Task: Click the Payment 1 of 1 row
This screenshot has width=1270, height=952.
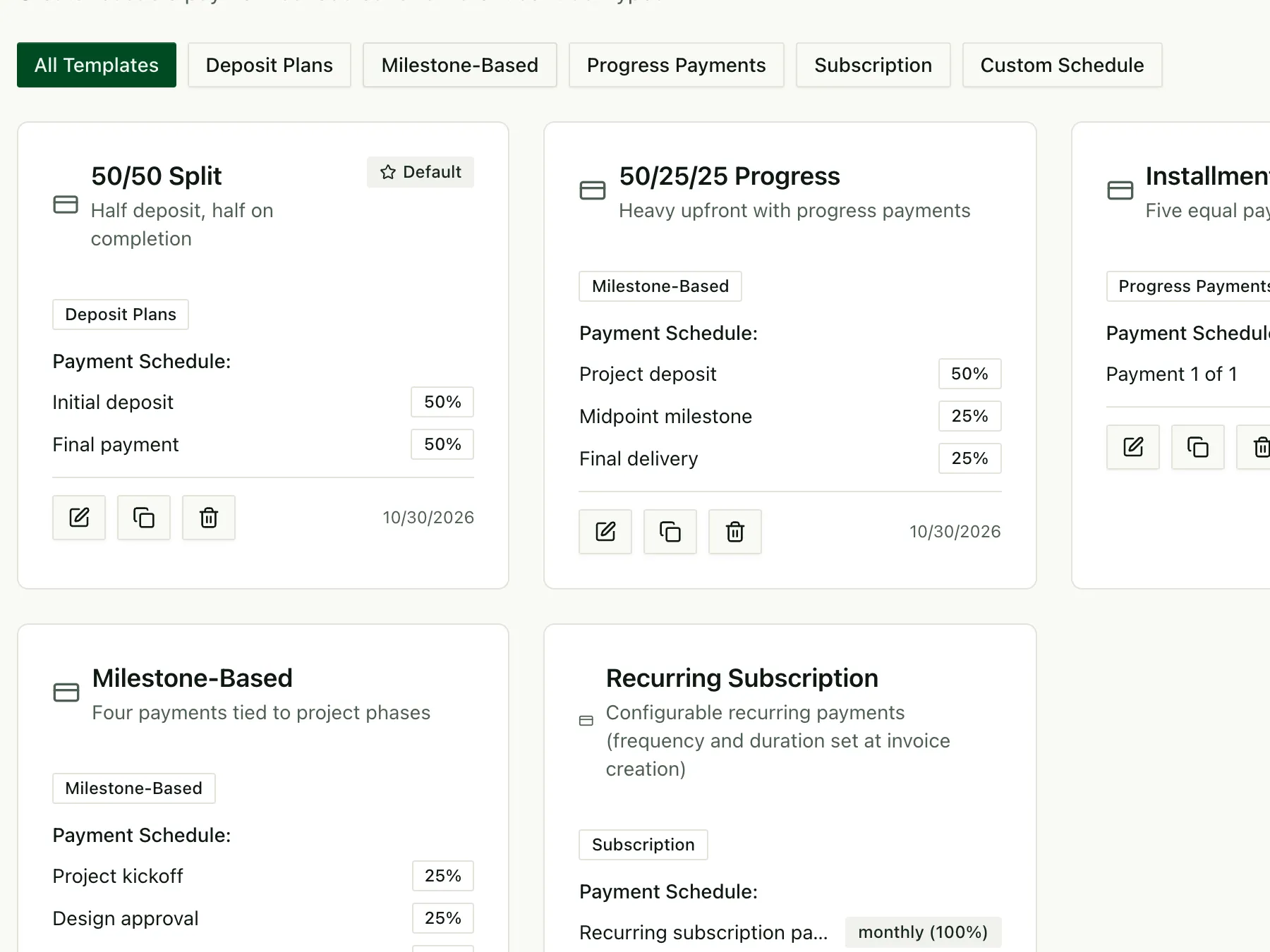Action: [1188, 374]
